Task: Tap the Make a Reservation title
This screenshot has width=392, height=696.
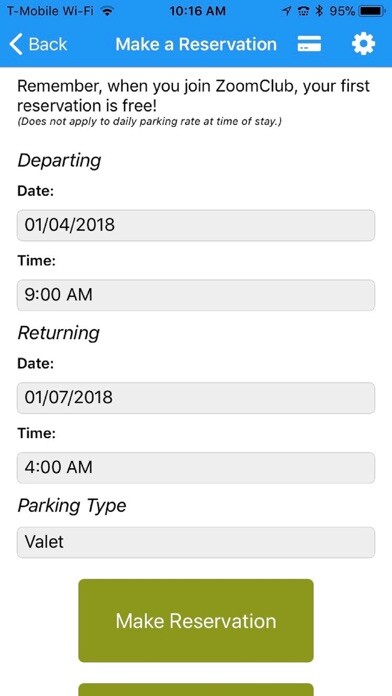Action: 196,44
